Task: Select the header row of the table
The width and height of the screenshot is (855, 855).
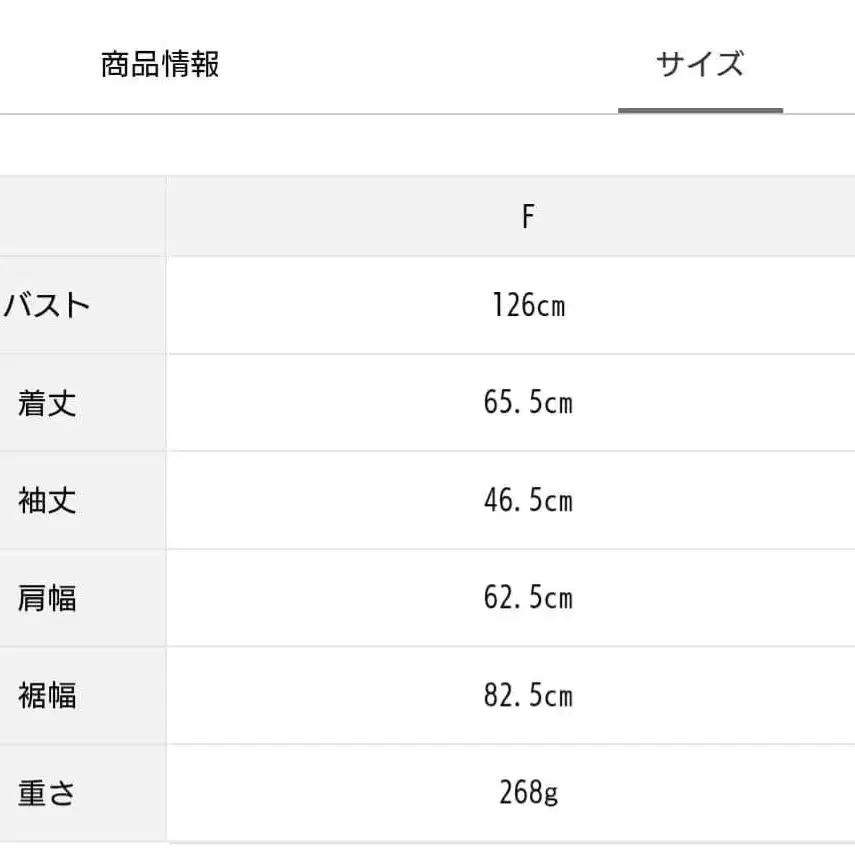Action: 428,214
